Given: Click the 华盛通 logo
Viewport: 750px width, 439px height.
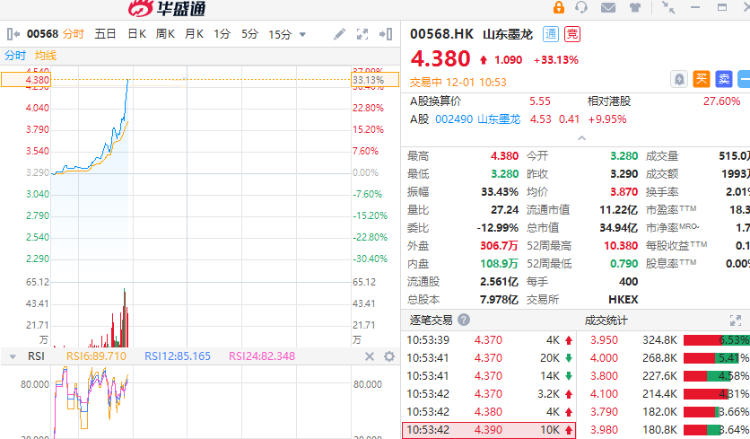Looking at the screenshot, I should point(167,8).
